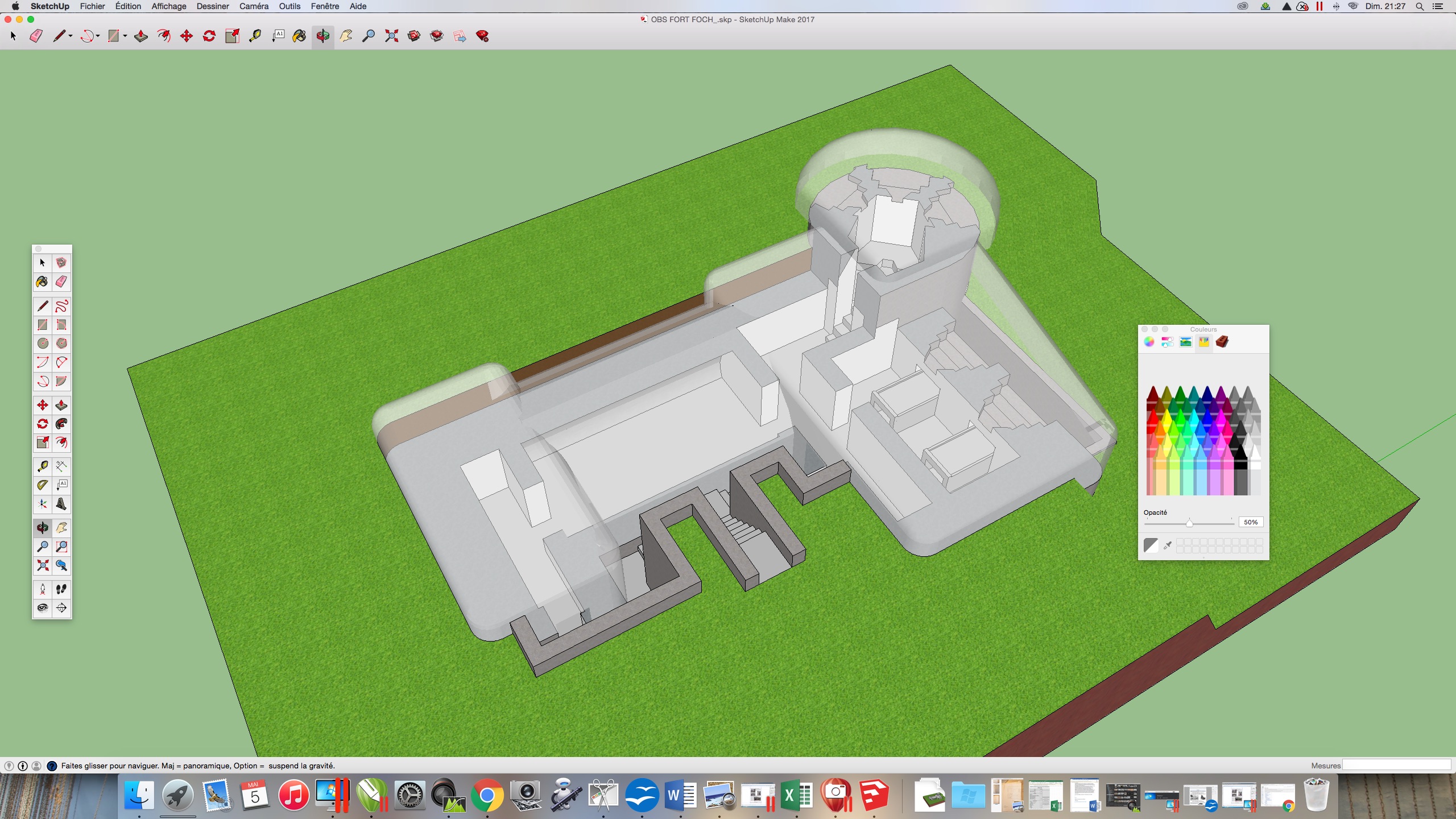Select the Push/Pull tool in top toolbar
The image size is (1456, 819).
(140, 36)
